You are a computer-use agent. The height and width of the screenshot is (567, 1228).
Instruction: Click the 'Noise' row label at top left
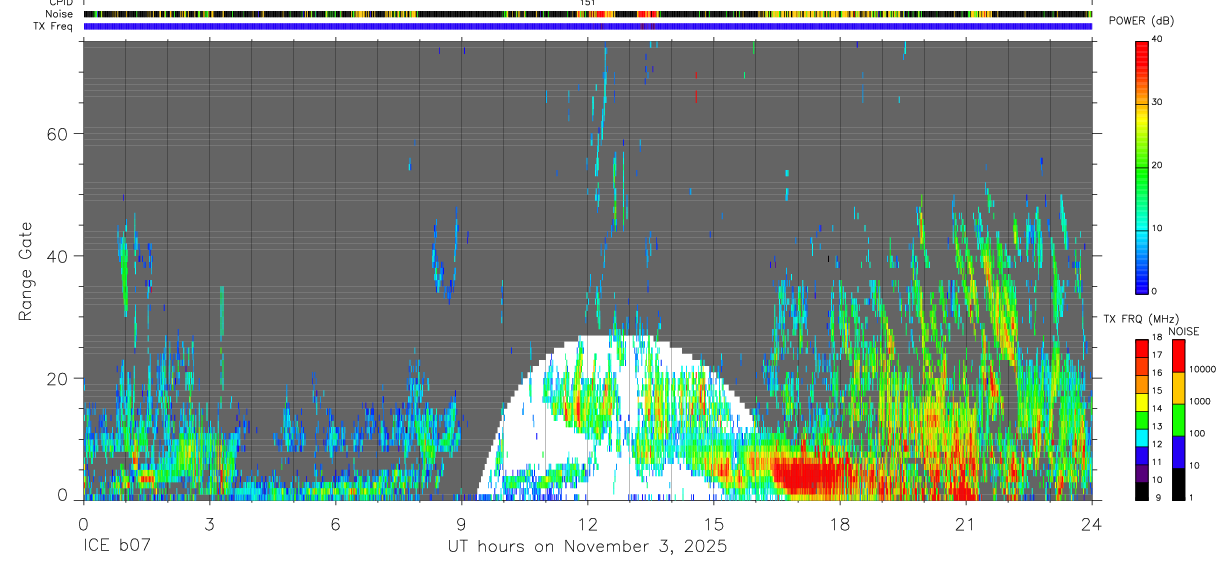tap(60, 14)
